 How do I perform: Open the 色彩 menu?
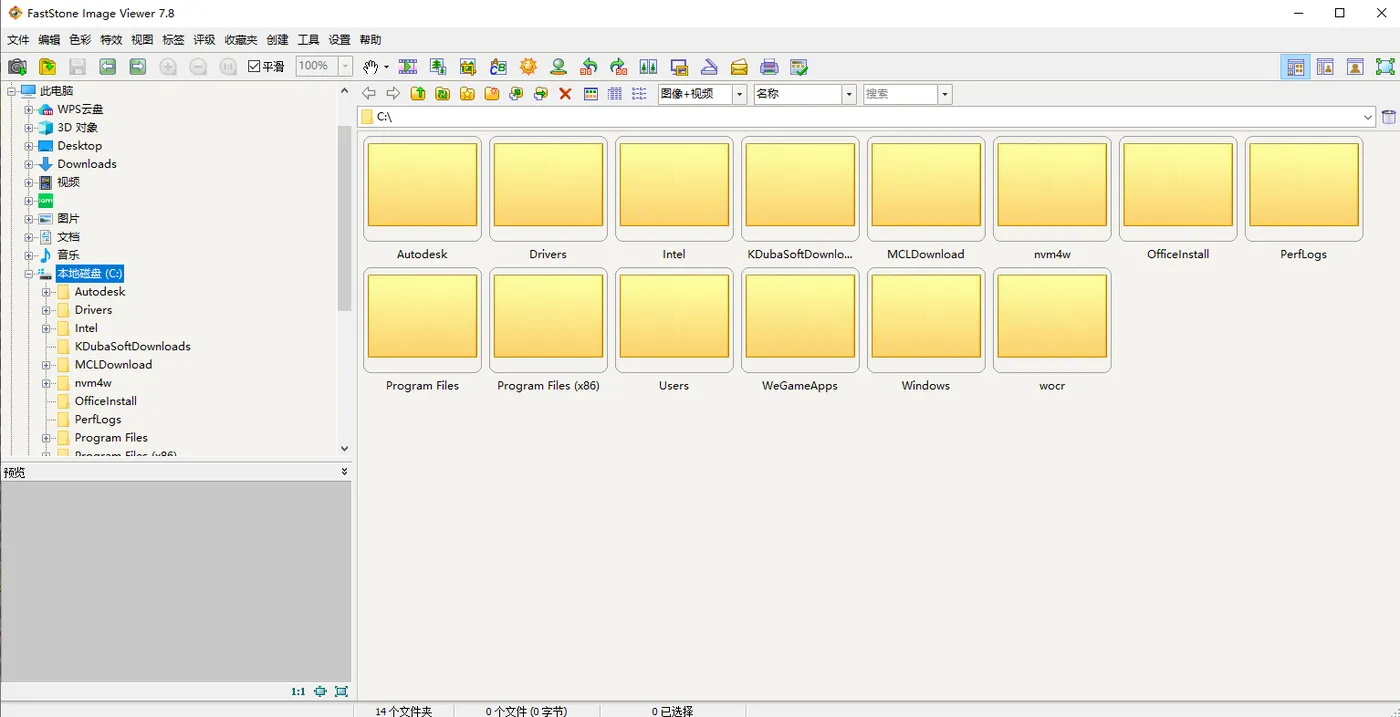point(80,40)
